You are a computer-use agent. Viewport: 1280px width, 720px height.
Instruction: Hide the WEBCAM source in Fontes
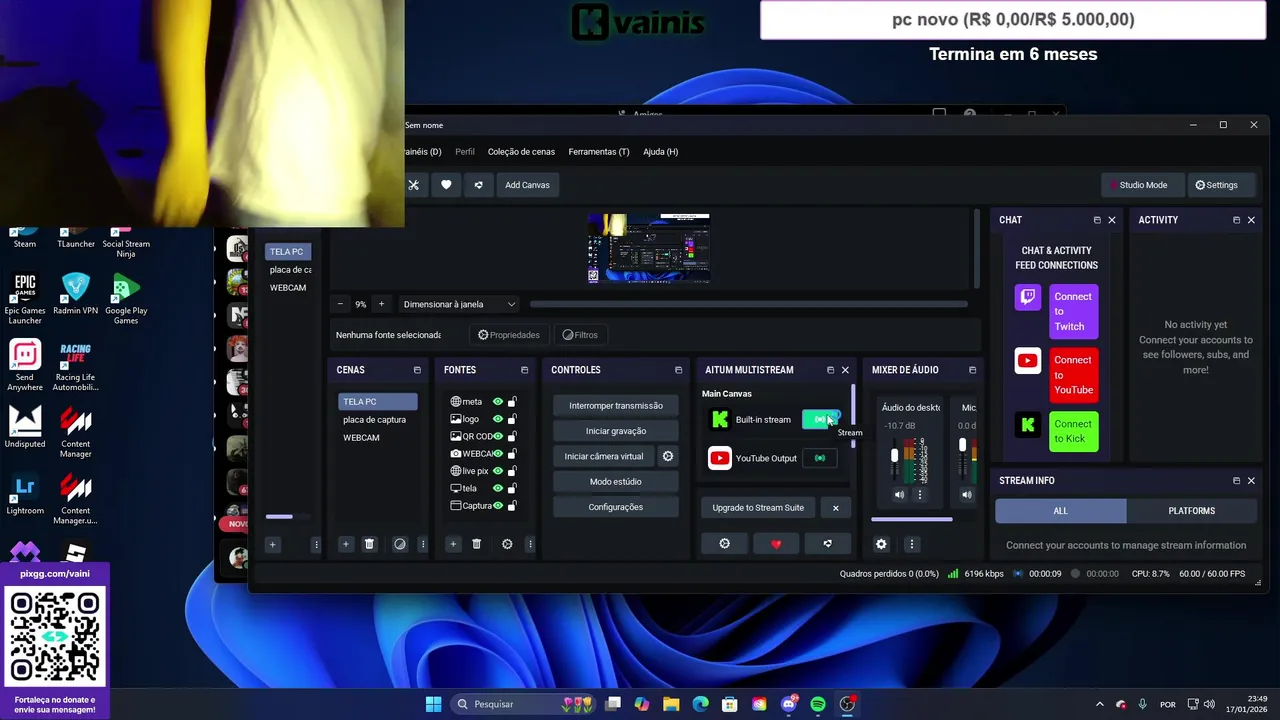(498, 454)
